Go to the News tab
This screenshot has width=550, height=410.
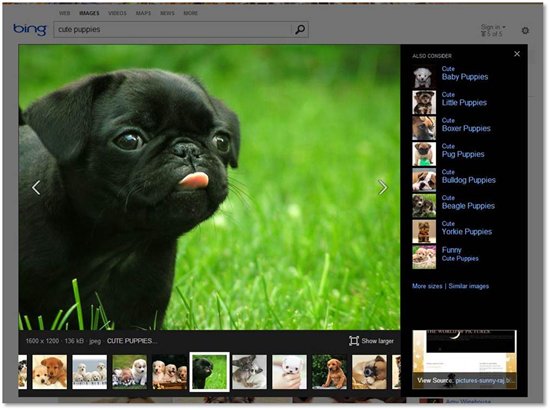[167, 13]
